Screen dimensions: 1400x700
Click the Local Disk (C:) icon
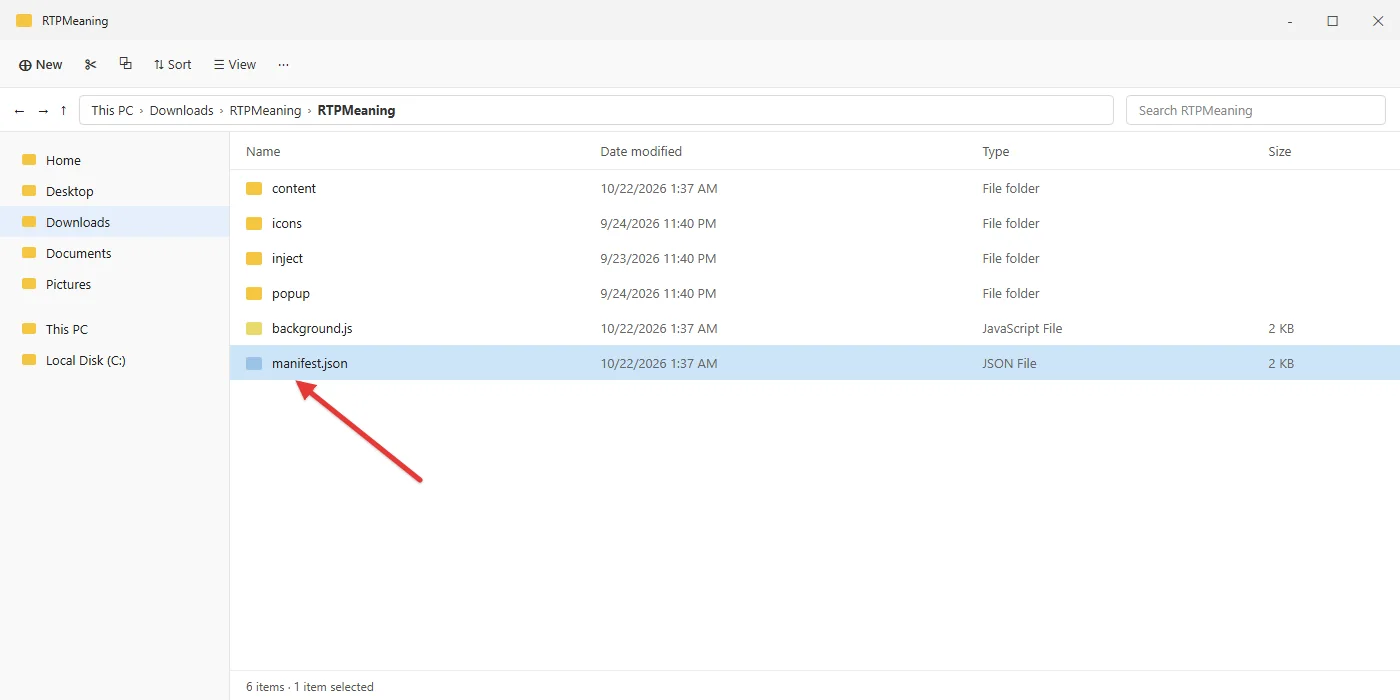(29, 360)
